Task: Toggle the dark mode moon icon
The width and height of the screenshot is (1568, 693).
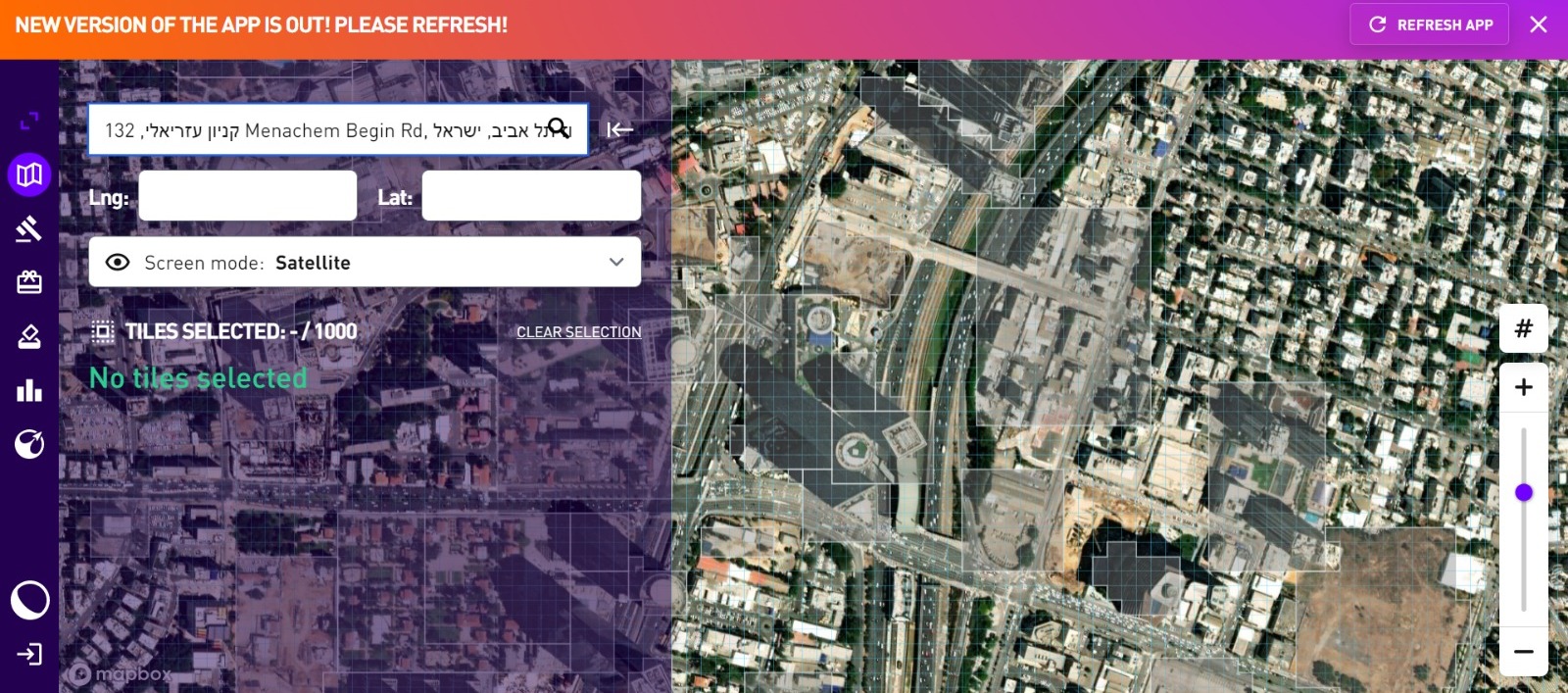Action: click(x=29, y=600)
